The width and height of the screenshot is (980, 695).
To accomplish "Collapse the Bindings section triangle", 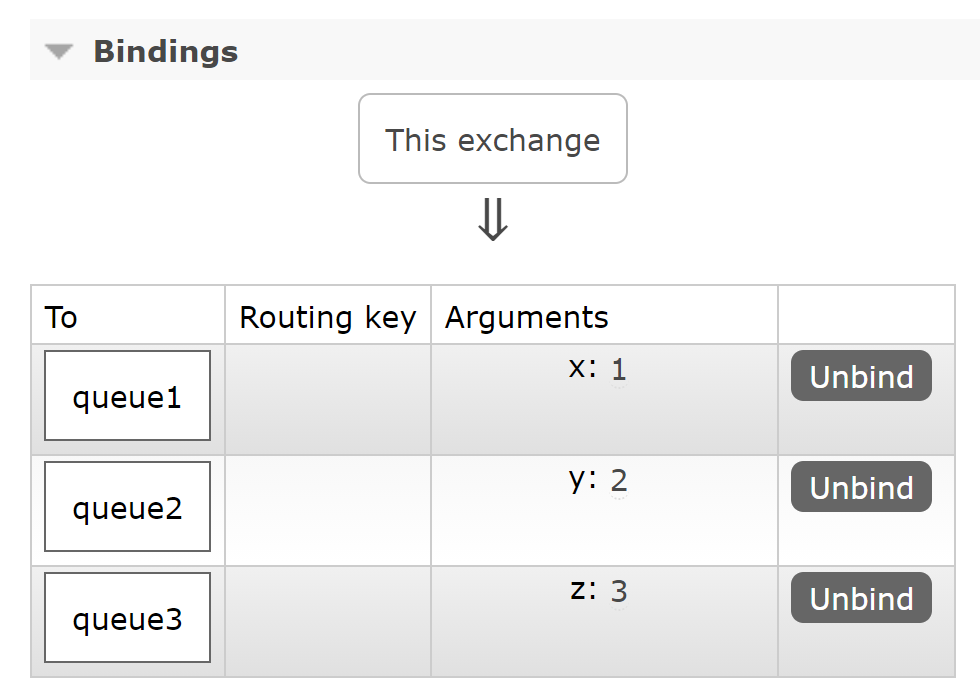I will 59,52.
